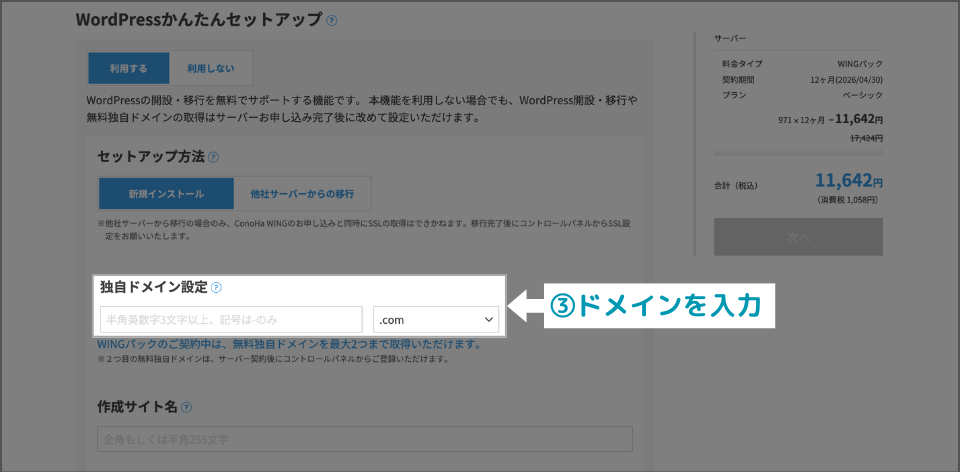This screenshot has width=960, height=472.
Task: Click the 作成サイト名 input field
Action: tap(365, 440)
